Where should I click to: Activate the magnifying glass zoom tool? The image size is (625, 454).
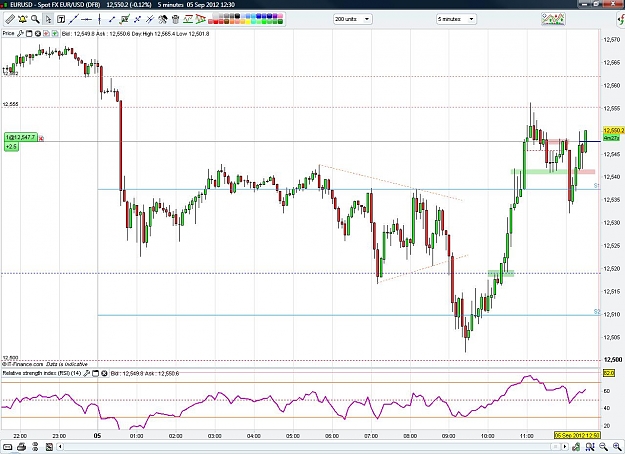35,19
